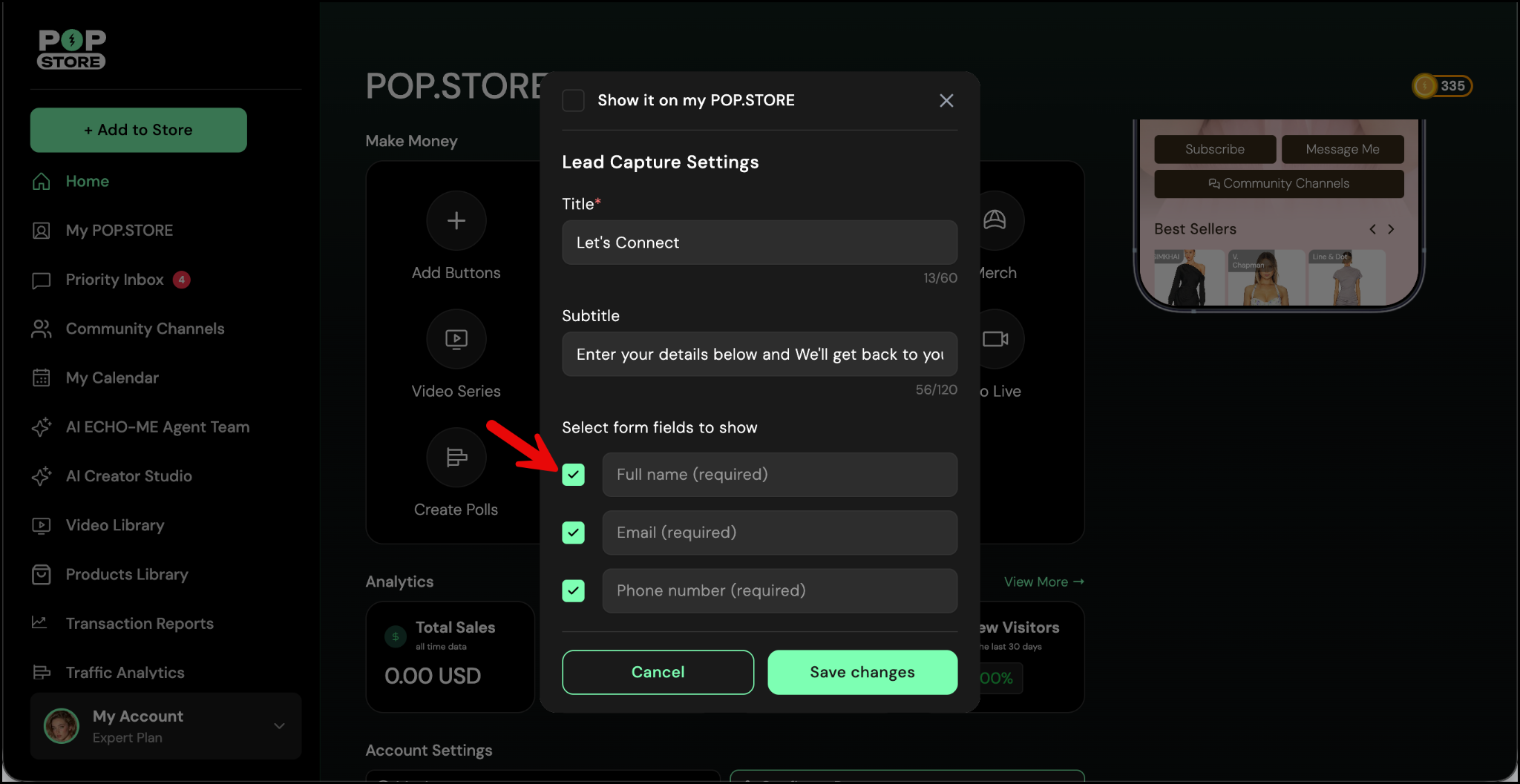
Task: Go to previous Best Sellers item
Action: (1372, 229)
